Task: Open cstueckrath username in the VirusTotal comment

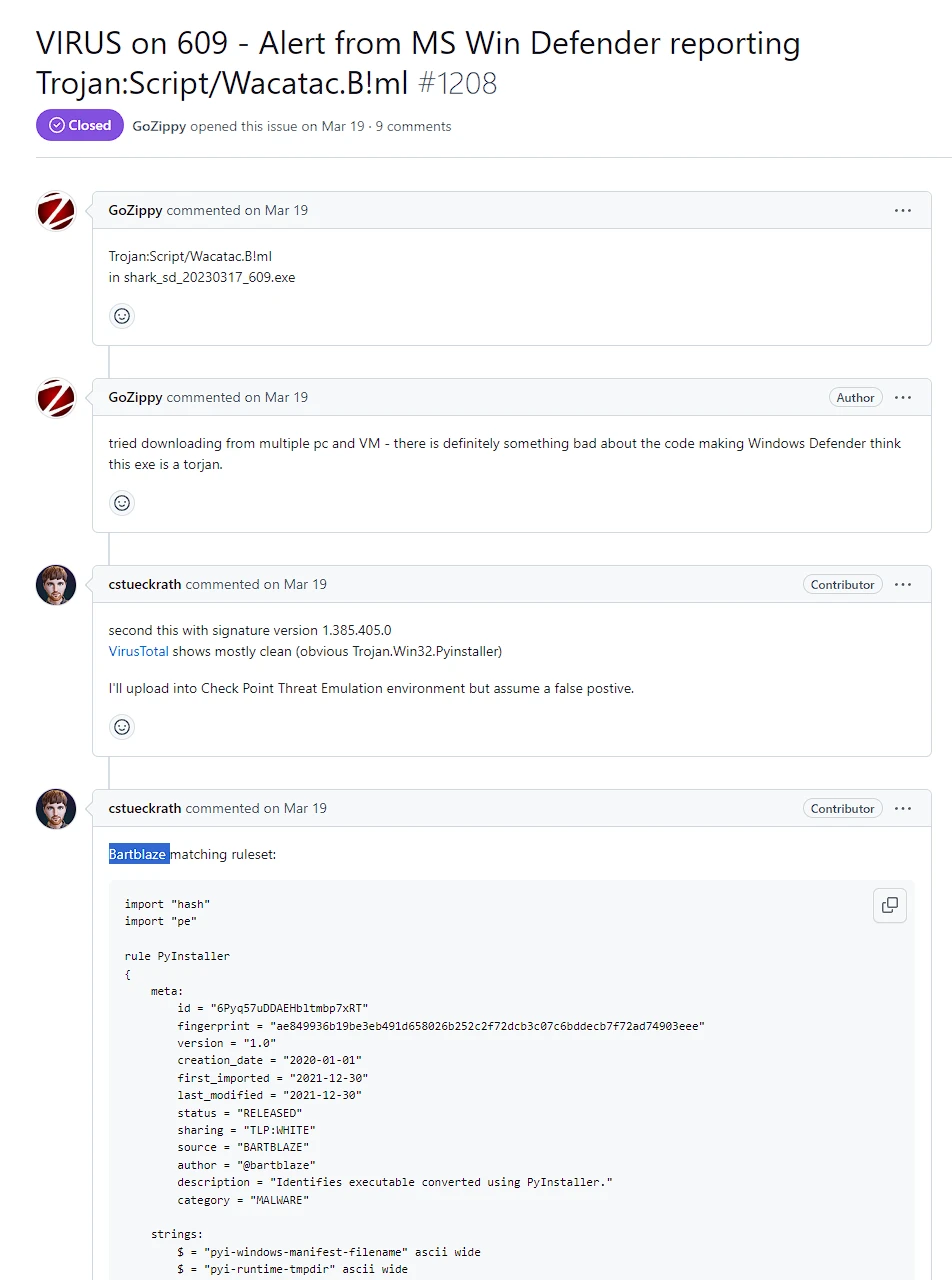Action: click(x=145, y=584)
